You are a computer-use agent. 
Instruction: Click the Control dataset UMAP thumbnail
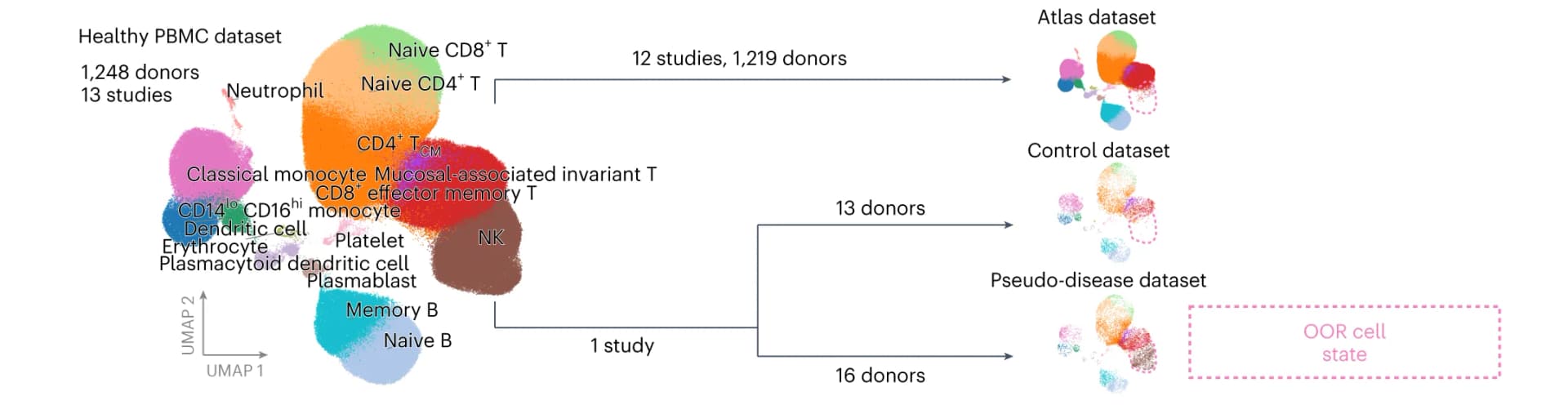coord(1108,211)
